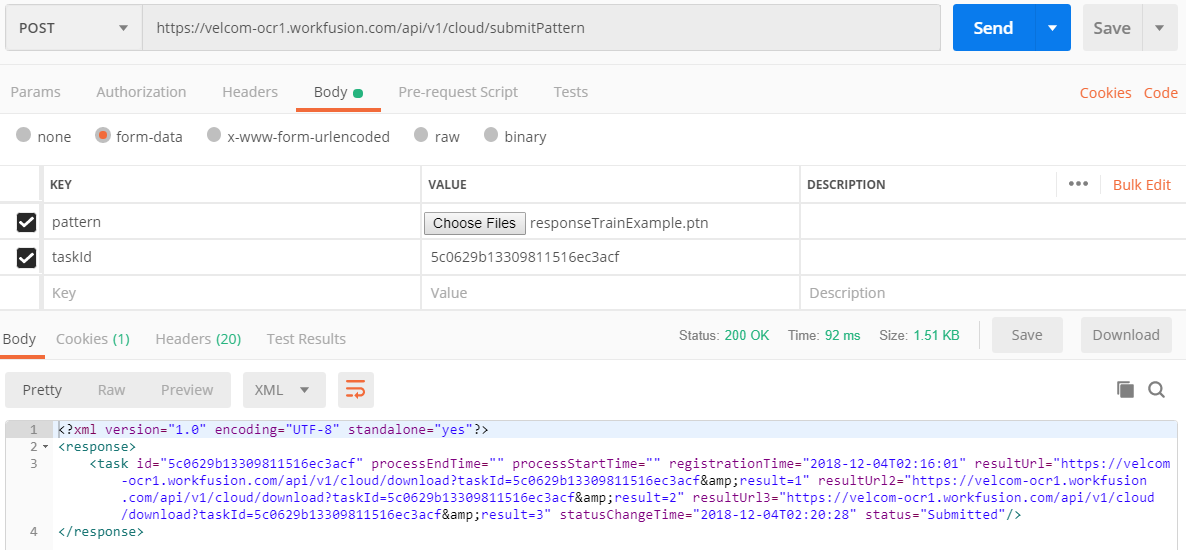This screenshot has height=550, width=1186.
Task: Select x-www-form-urlencoded body type
Action: (214, 135)
